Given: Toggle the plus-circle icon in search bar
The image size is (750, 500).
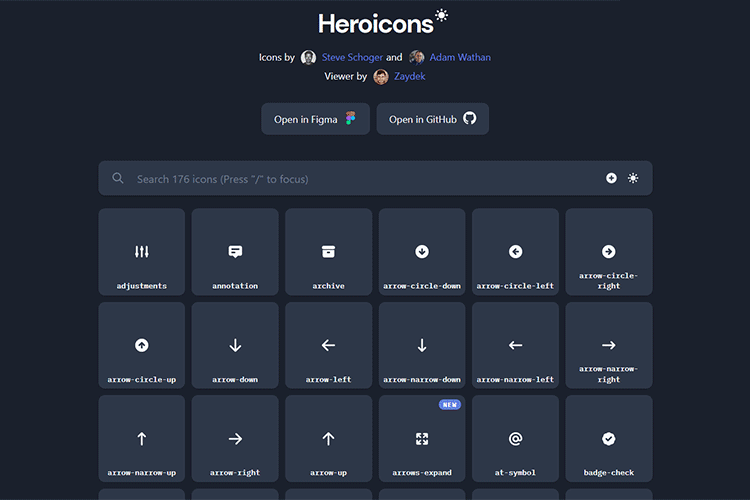Looking at the screenshot, I should tap(611, 178).
